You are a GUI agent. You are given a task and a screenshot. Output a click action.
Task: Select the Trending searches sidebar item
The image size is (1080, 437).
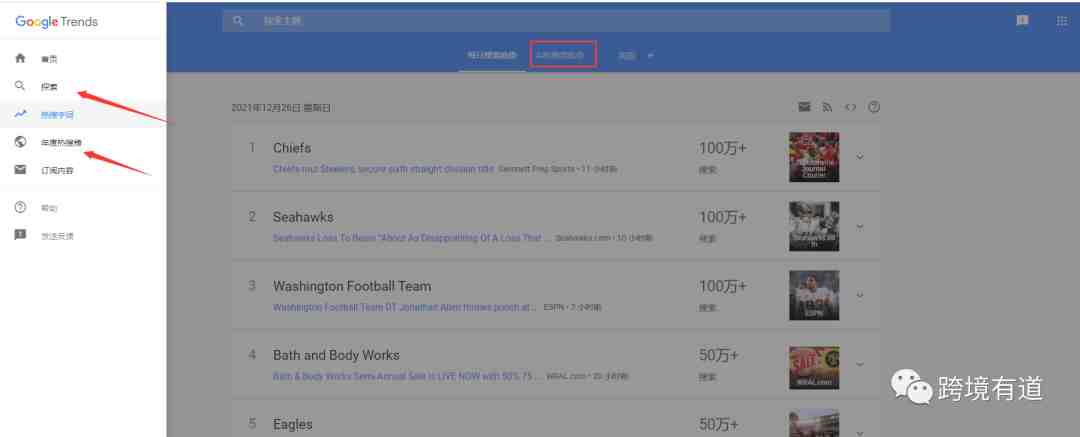(83, 114)
